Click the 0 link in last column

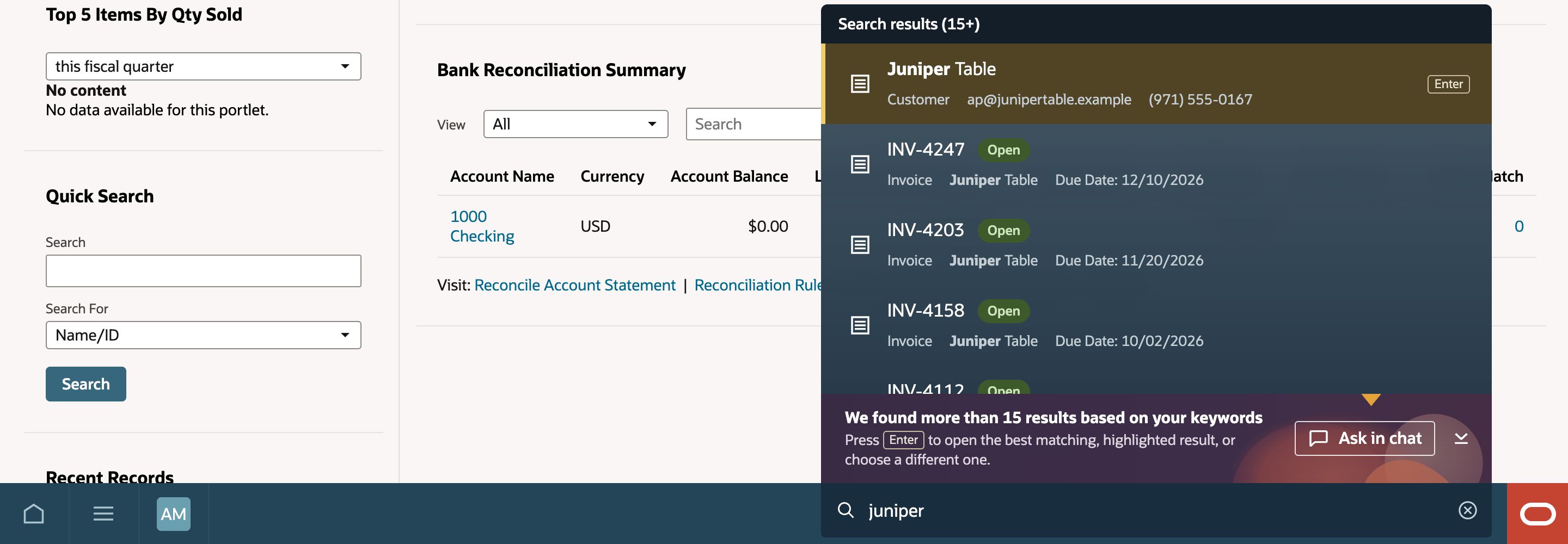pyautogui.click(x=1518, y=226)
